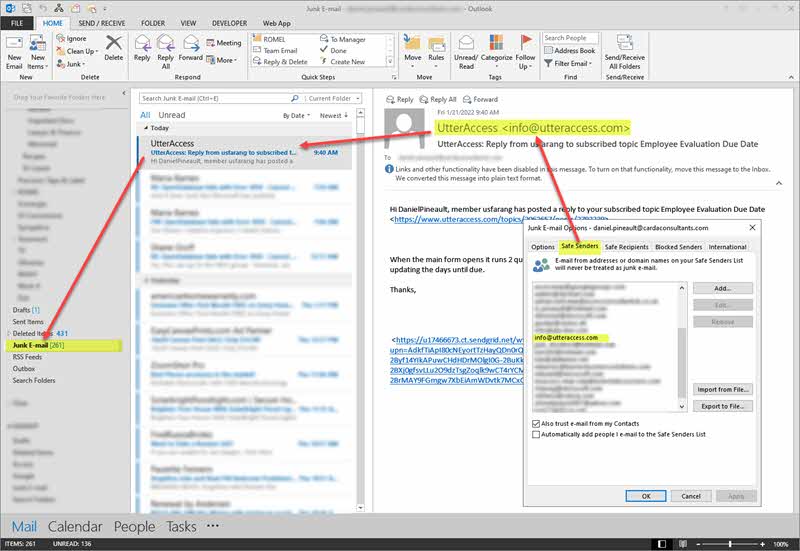
Task: Switch to the FOLDER ribbon tab
Action: (153, 23)
